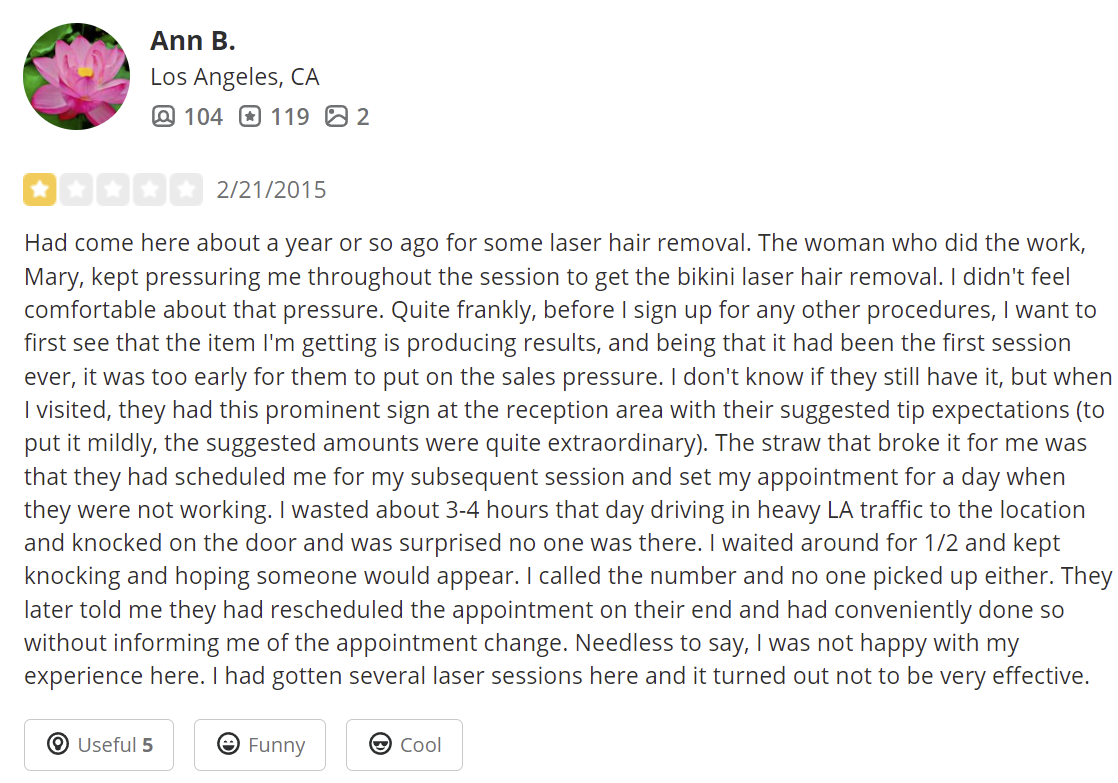Click the second gray rating star
Screen dimensions: 1118x783
76,189
